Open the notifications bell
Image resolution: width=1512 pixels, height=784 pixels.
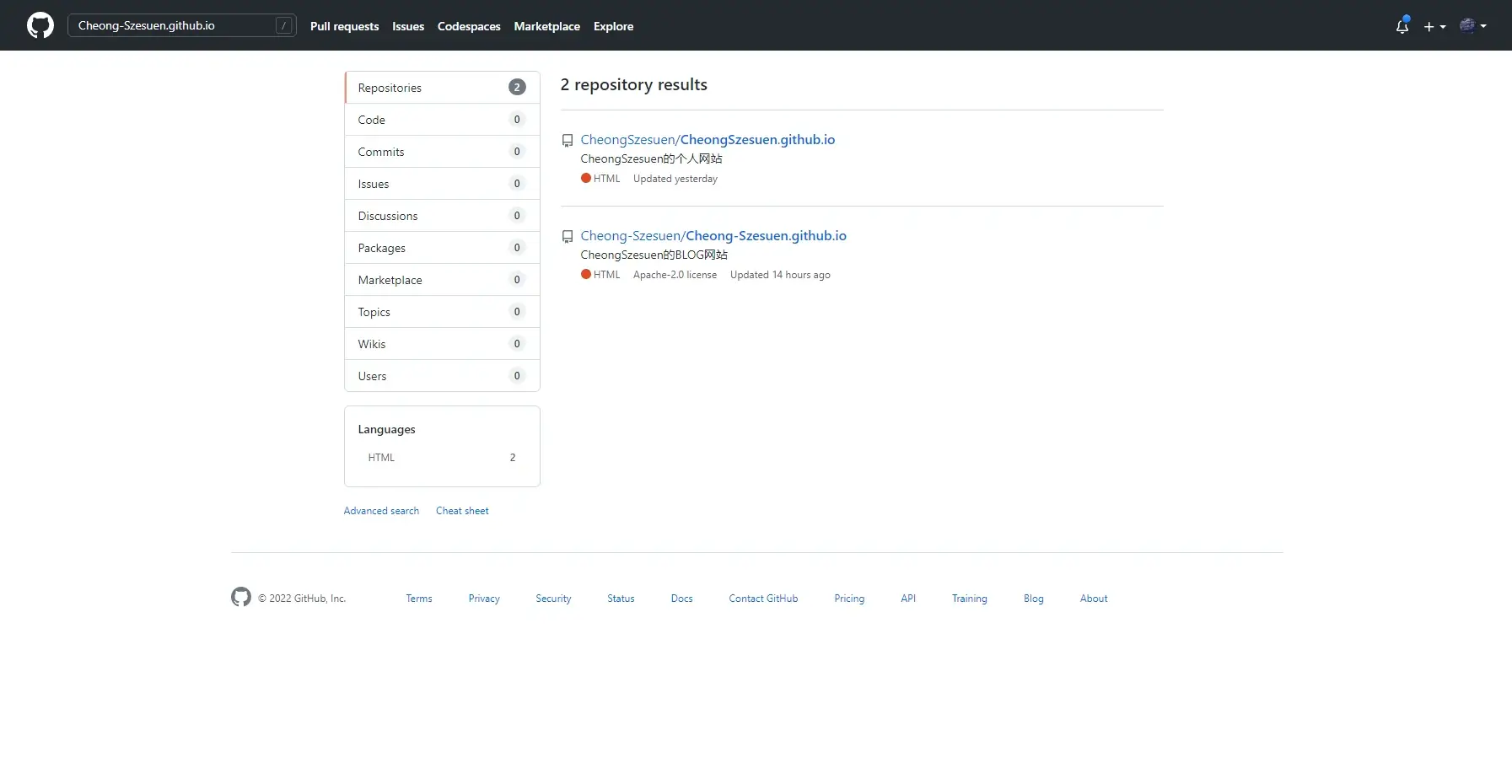[1402, 26]
